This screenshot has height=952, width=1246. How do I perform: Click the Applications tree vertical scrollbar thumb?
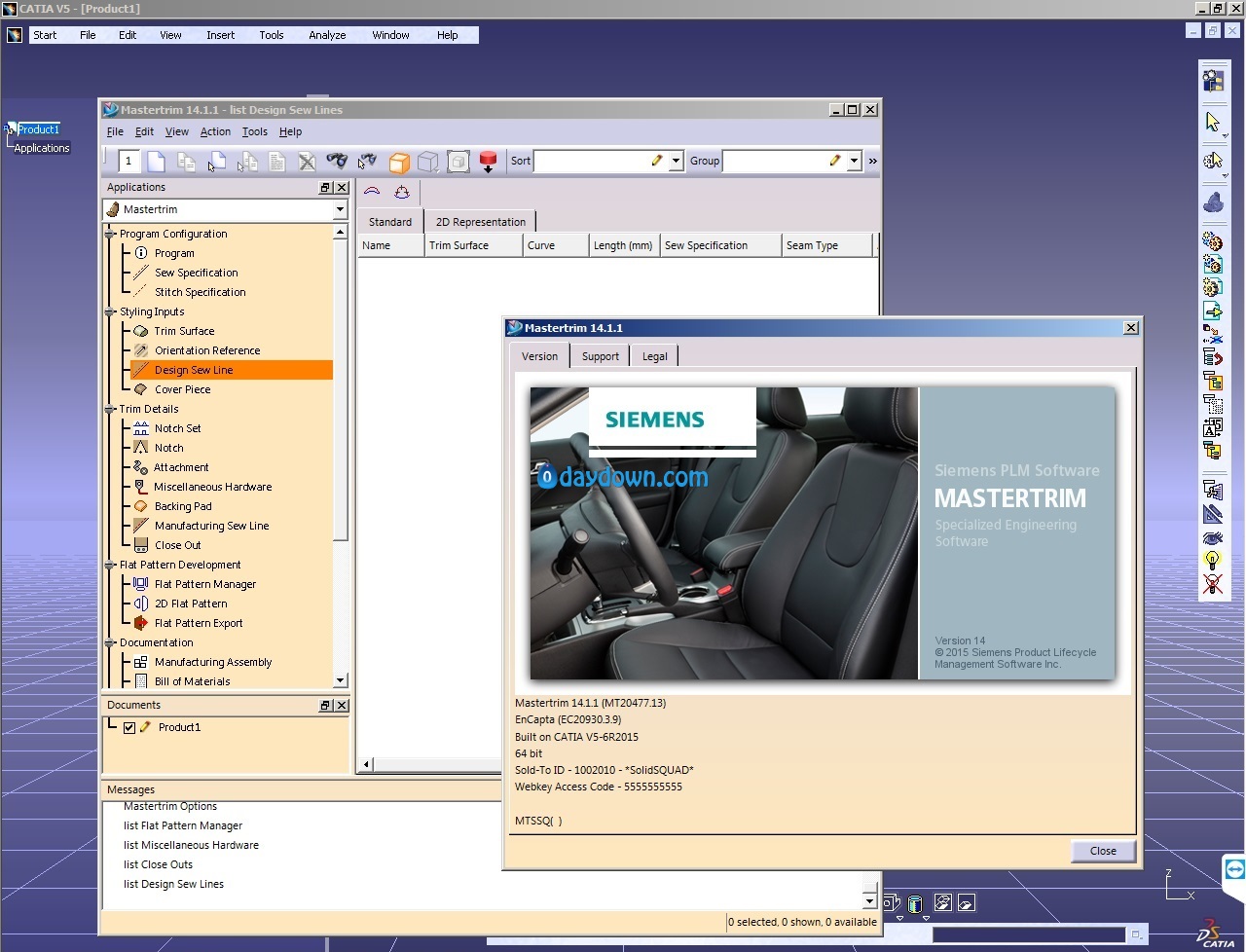[x=340, y=389]
